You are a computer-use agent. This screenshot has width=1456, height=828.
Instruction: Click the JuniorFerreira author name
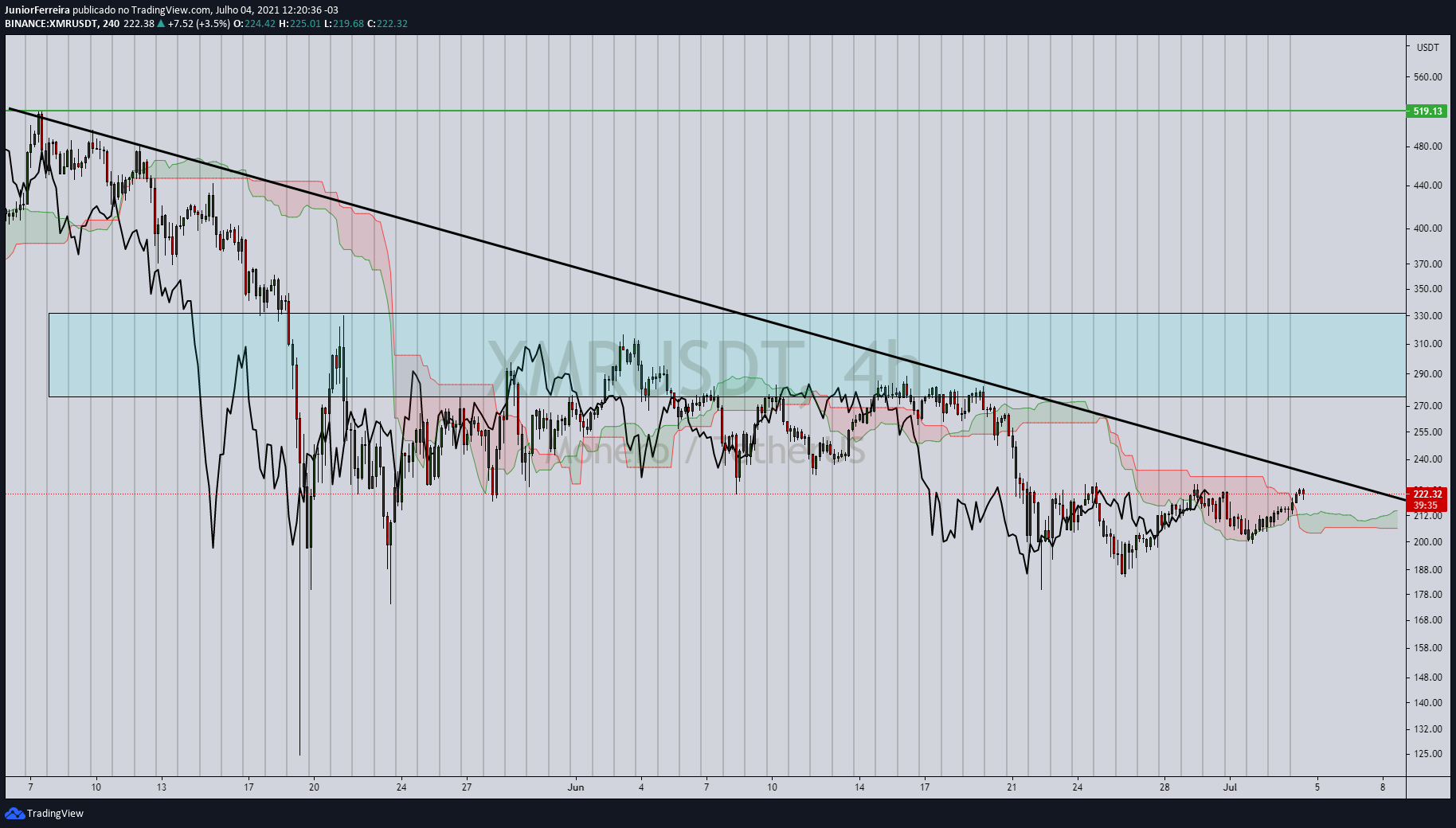tap(37, 10)
